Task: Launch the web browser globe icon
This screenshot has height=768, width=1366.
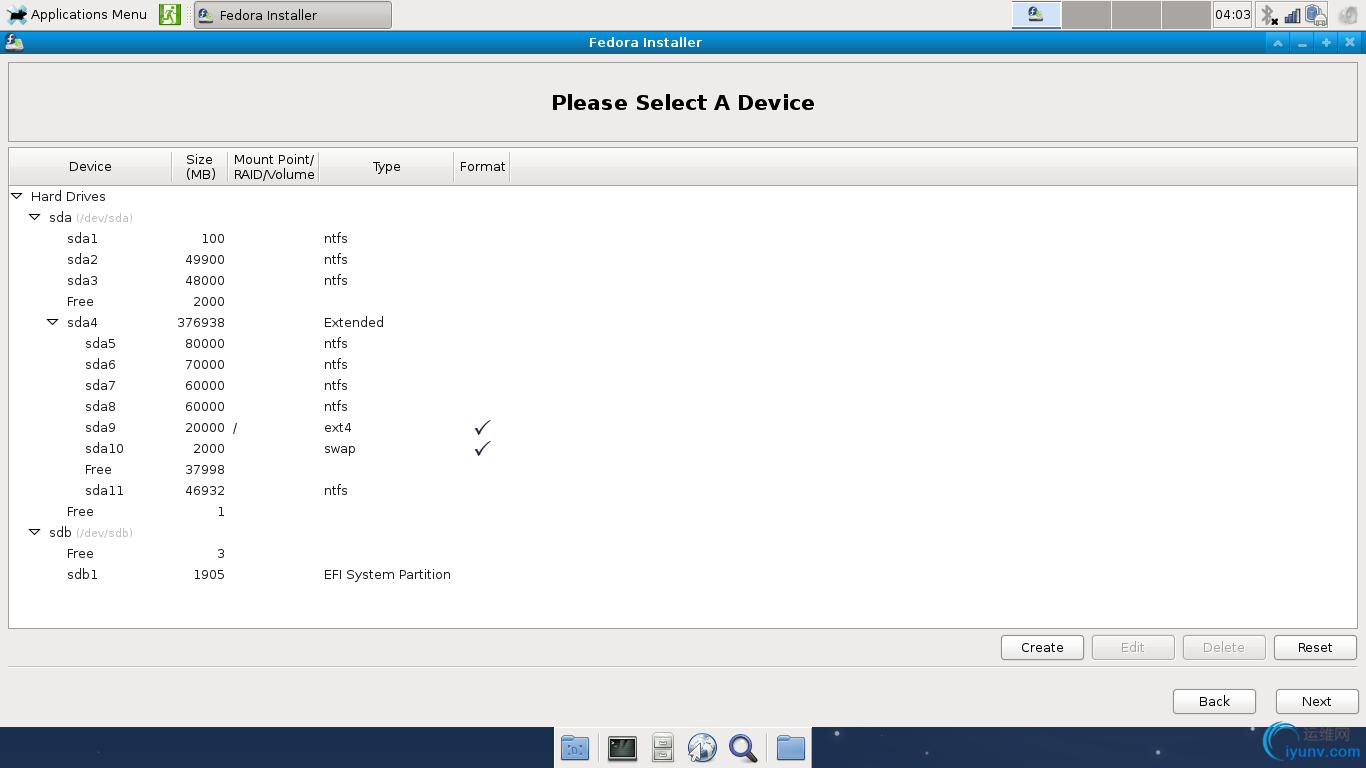Action: [702, 748]
